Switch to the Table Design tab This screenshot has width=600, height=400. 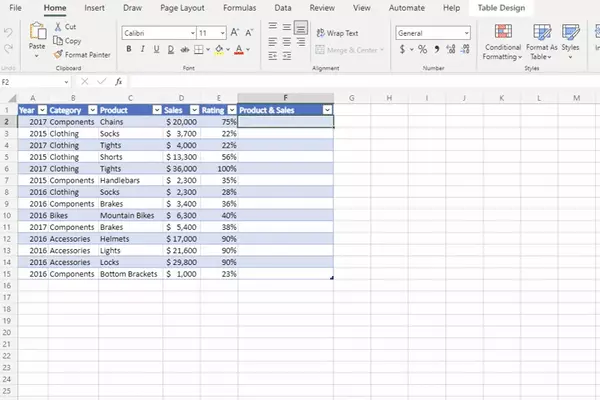coord(501,8)
